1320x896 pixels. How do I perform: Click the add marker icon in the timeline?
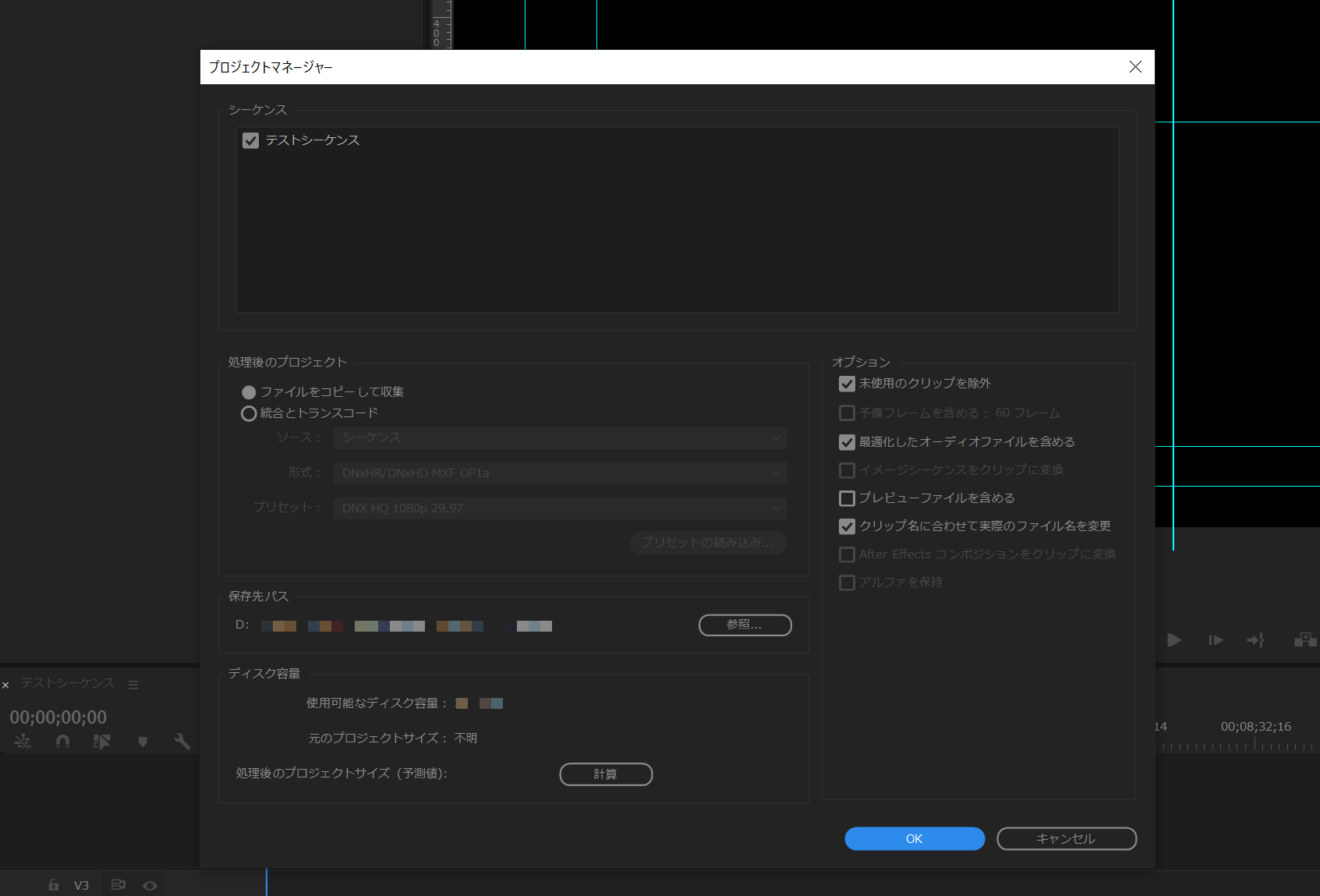(x=143, y=741)
